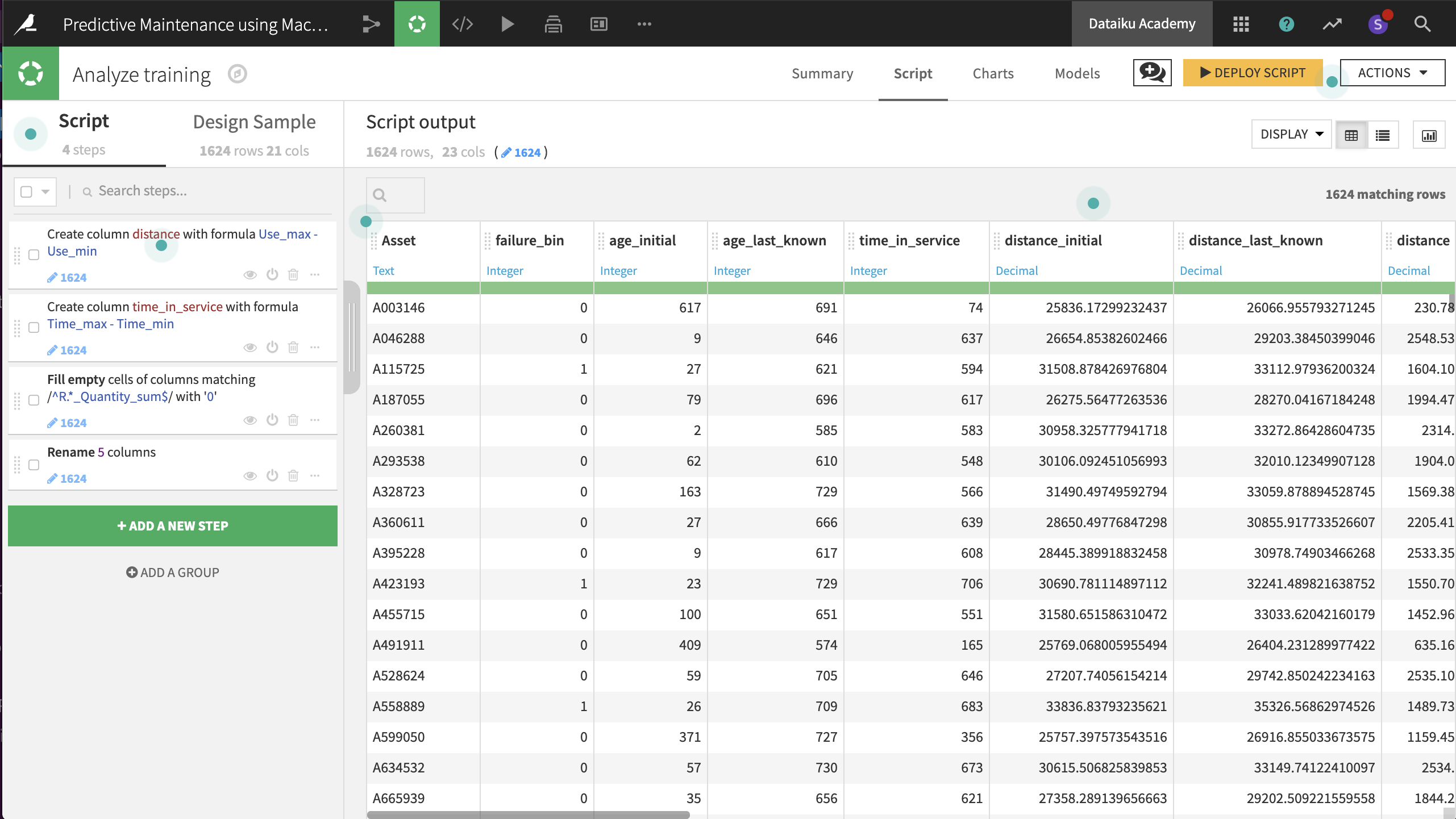Click the DEPLOY SCRIPT button
This screenshot has height=819, width=1456.
[x=1253, y=73]
